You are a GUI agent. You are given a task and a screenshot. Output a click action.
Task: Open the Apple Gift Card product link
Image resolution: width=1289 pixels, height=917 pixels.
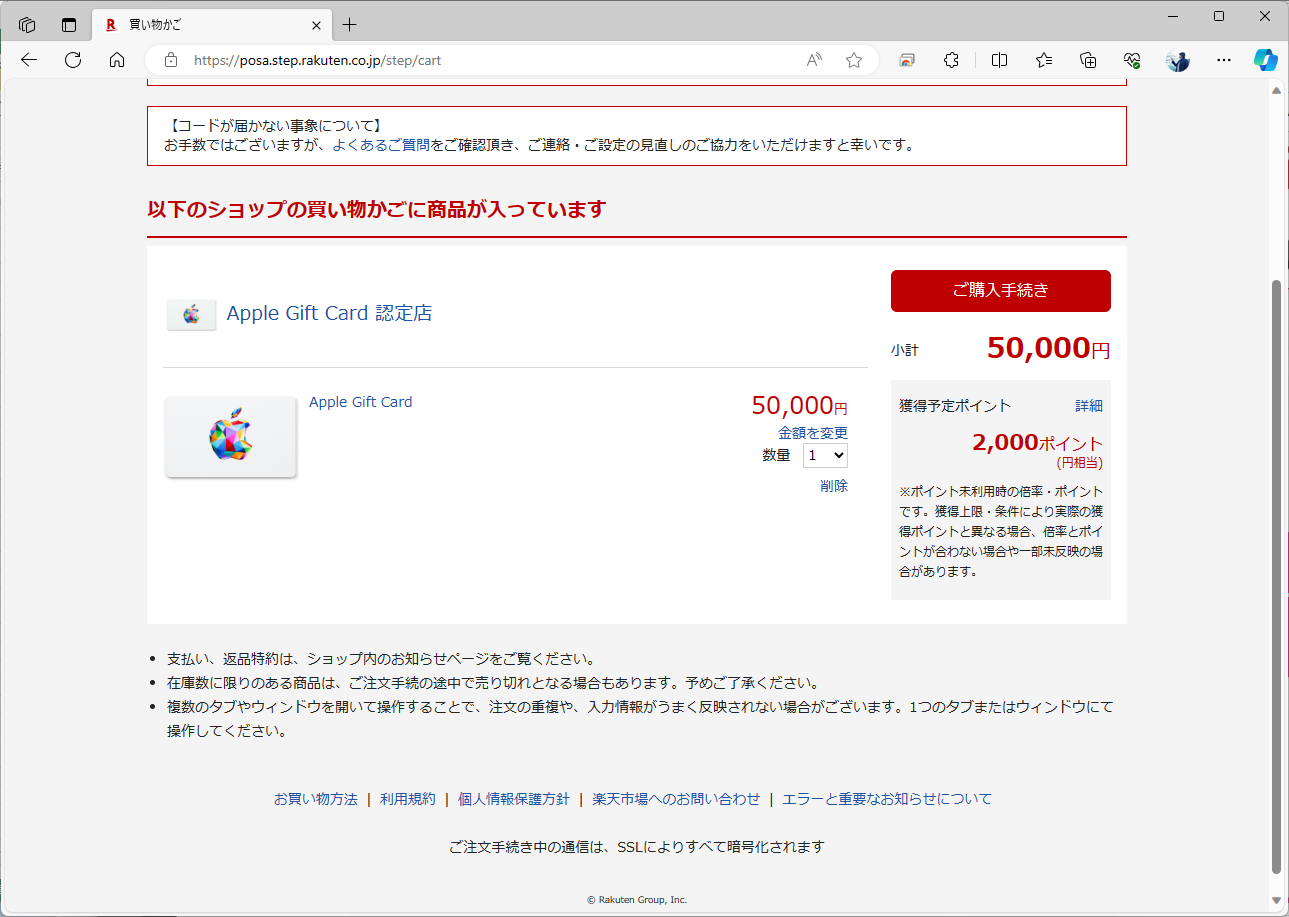(360, 402)
